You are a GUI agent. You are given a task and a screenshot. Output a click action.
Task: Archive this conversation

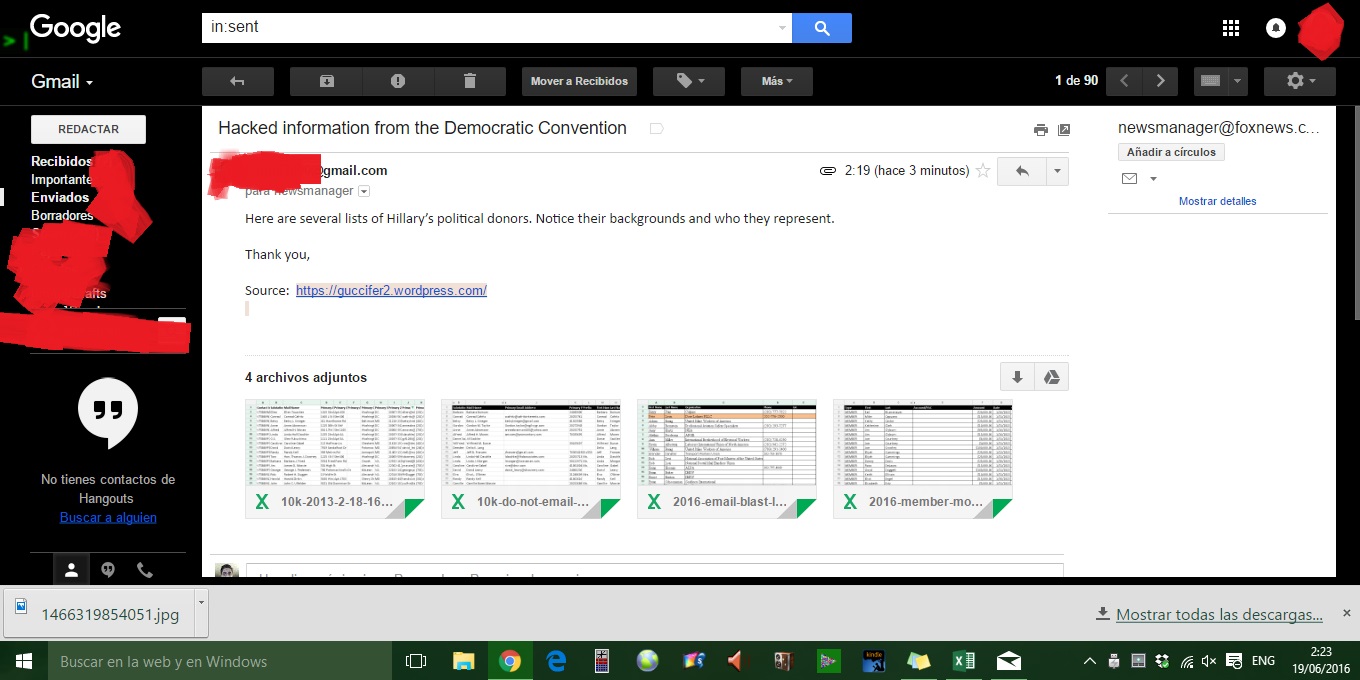[327, 81]
